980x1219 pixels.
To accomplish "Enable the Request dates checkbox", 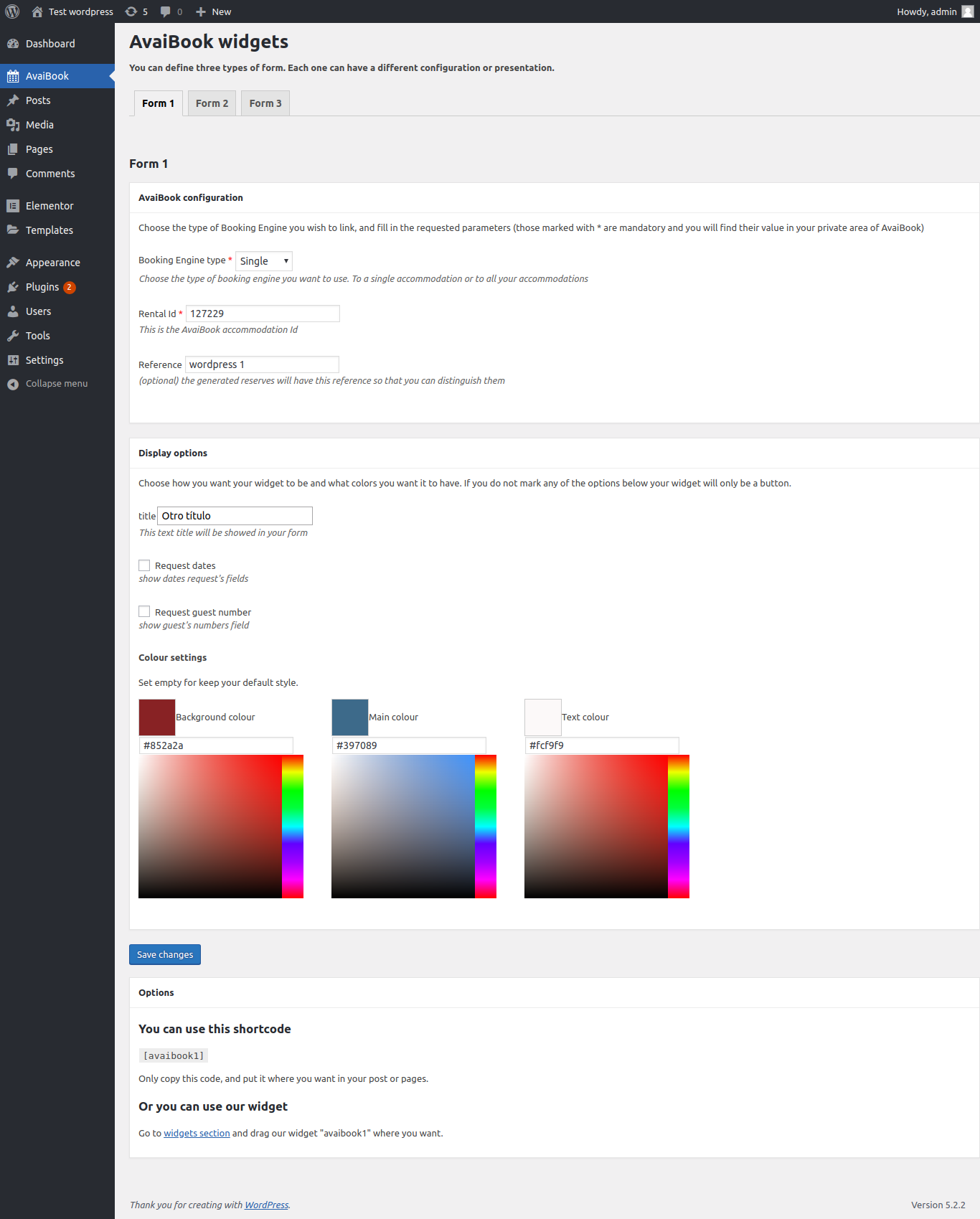I will [x=144, y=565].
